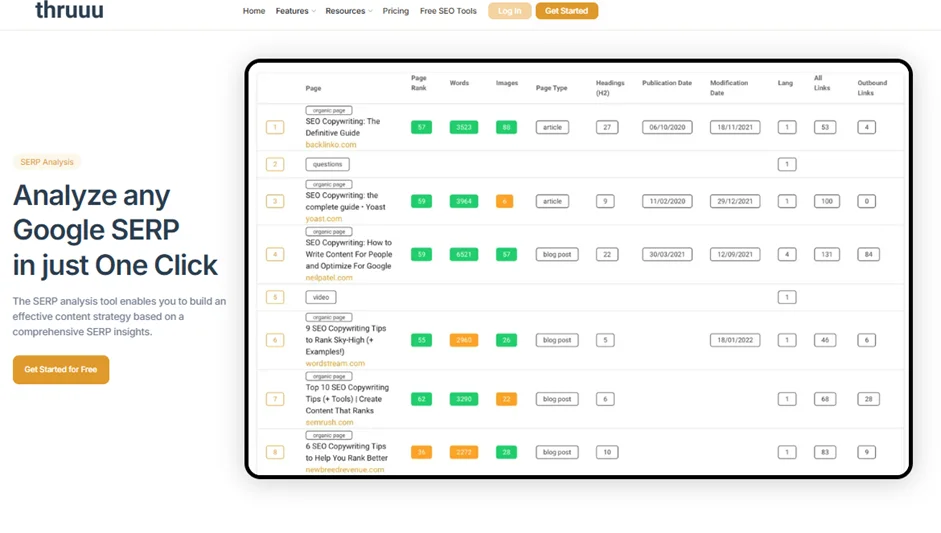
Task: Click the Words column header
Action: coord(459,83)
